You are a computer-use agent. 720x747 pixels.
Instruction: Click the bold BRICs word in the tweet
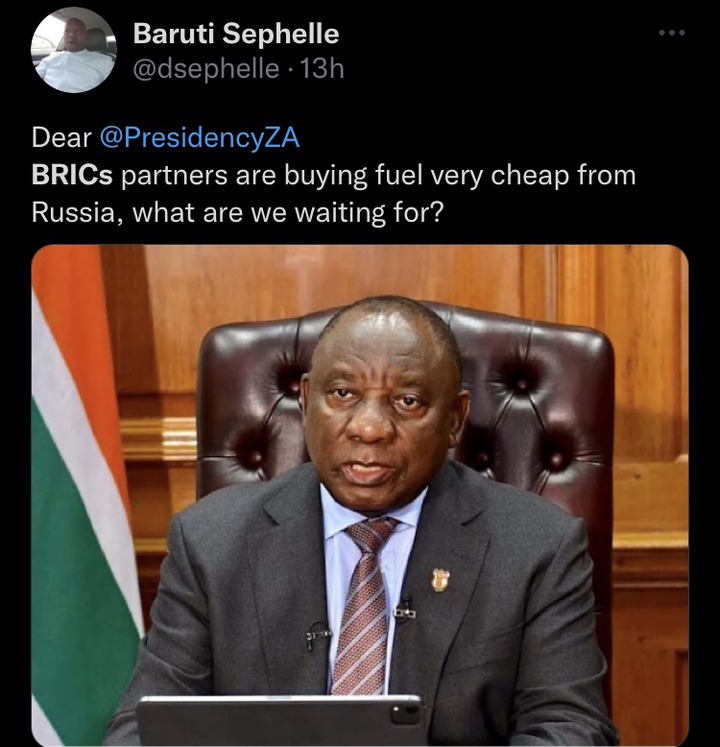point(72,175)
